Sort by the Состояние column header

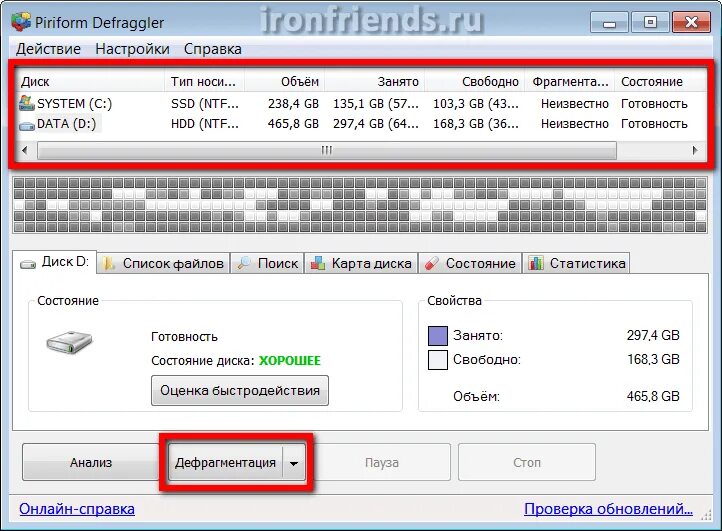660,82
